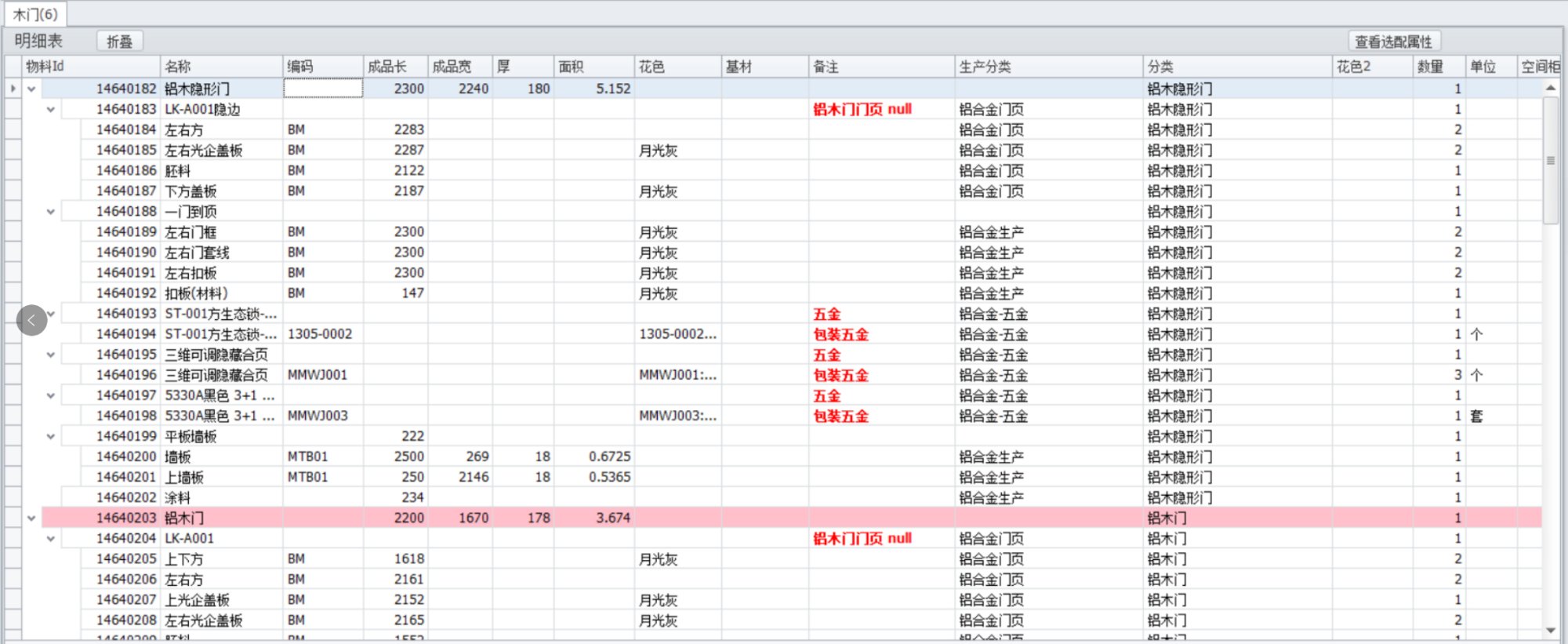Click 包装五金 note in row 14640194
The height and width of the screenshot is (644, 1568).
coord(841,334)
